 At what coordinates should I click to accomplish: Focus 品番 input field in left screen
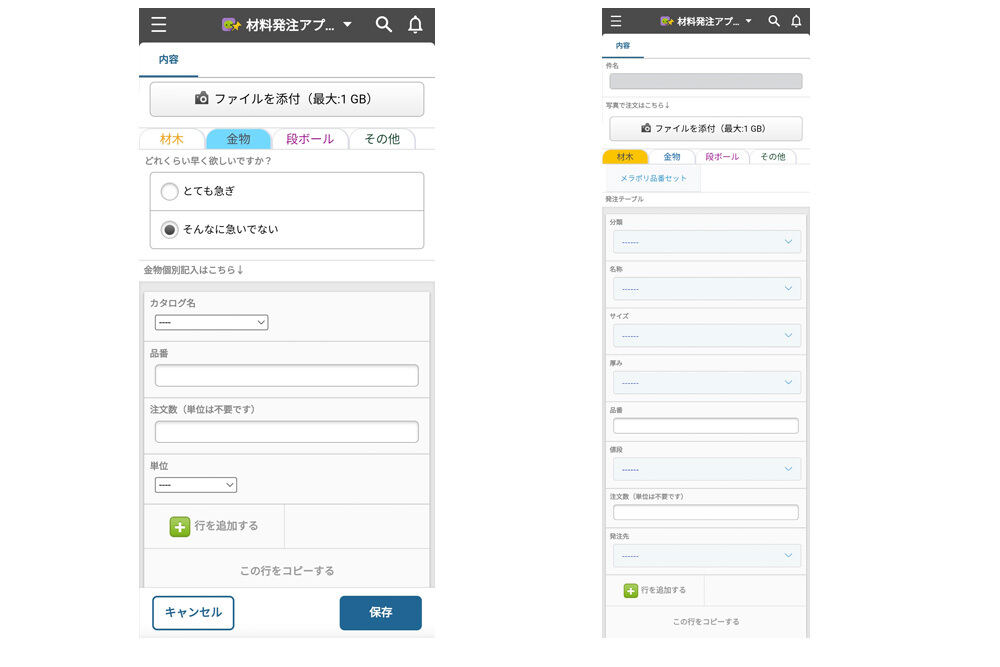[287, 376]
